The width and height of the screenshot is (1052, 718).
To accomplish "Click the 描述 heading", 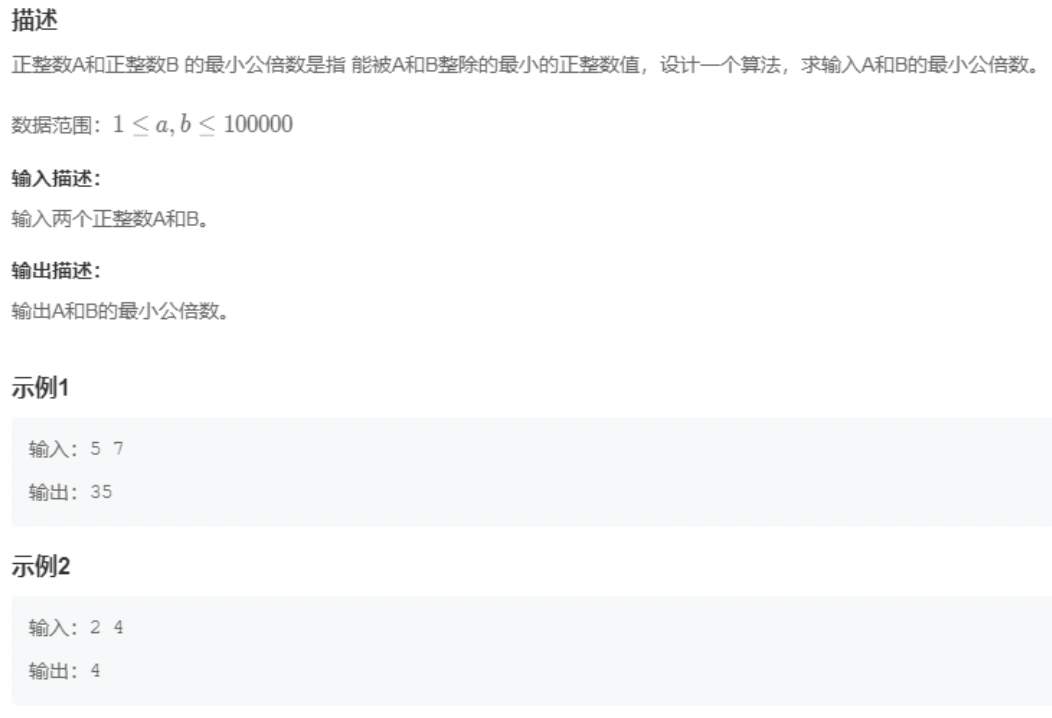I will 34,19.
